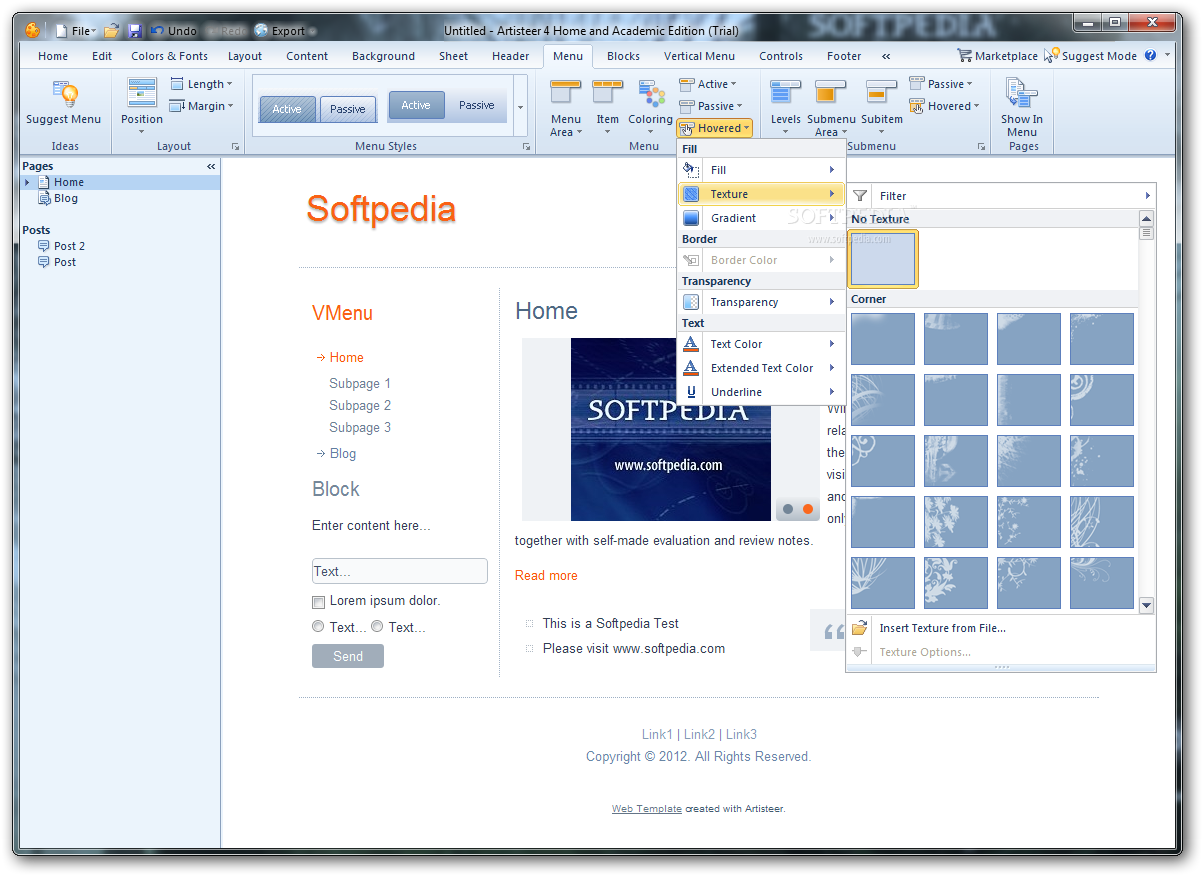Click the Underline U icon
The width and height of the screenshot is (1203, 876).
point(691,392)
